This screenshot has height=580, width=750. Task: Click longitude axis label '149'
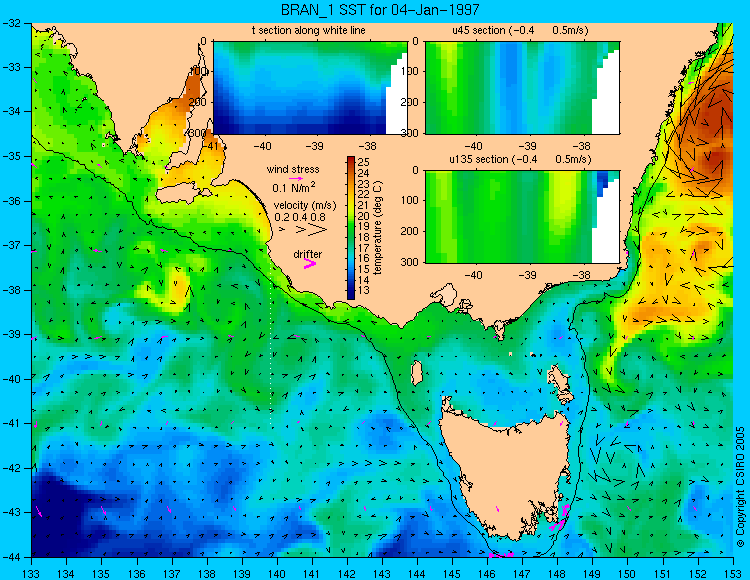click(593, 574)
